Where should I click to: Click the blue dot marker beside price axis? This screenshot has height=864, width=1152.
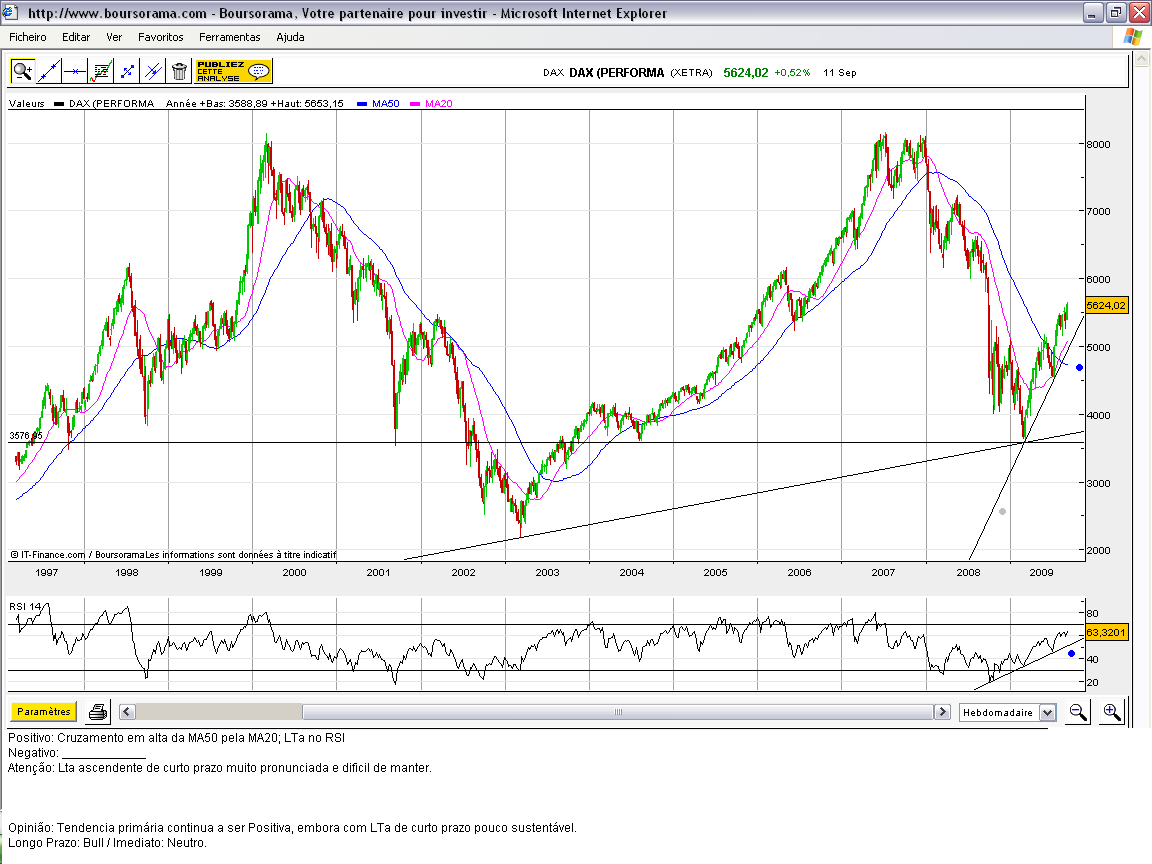tap(1079, 367)
